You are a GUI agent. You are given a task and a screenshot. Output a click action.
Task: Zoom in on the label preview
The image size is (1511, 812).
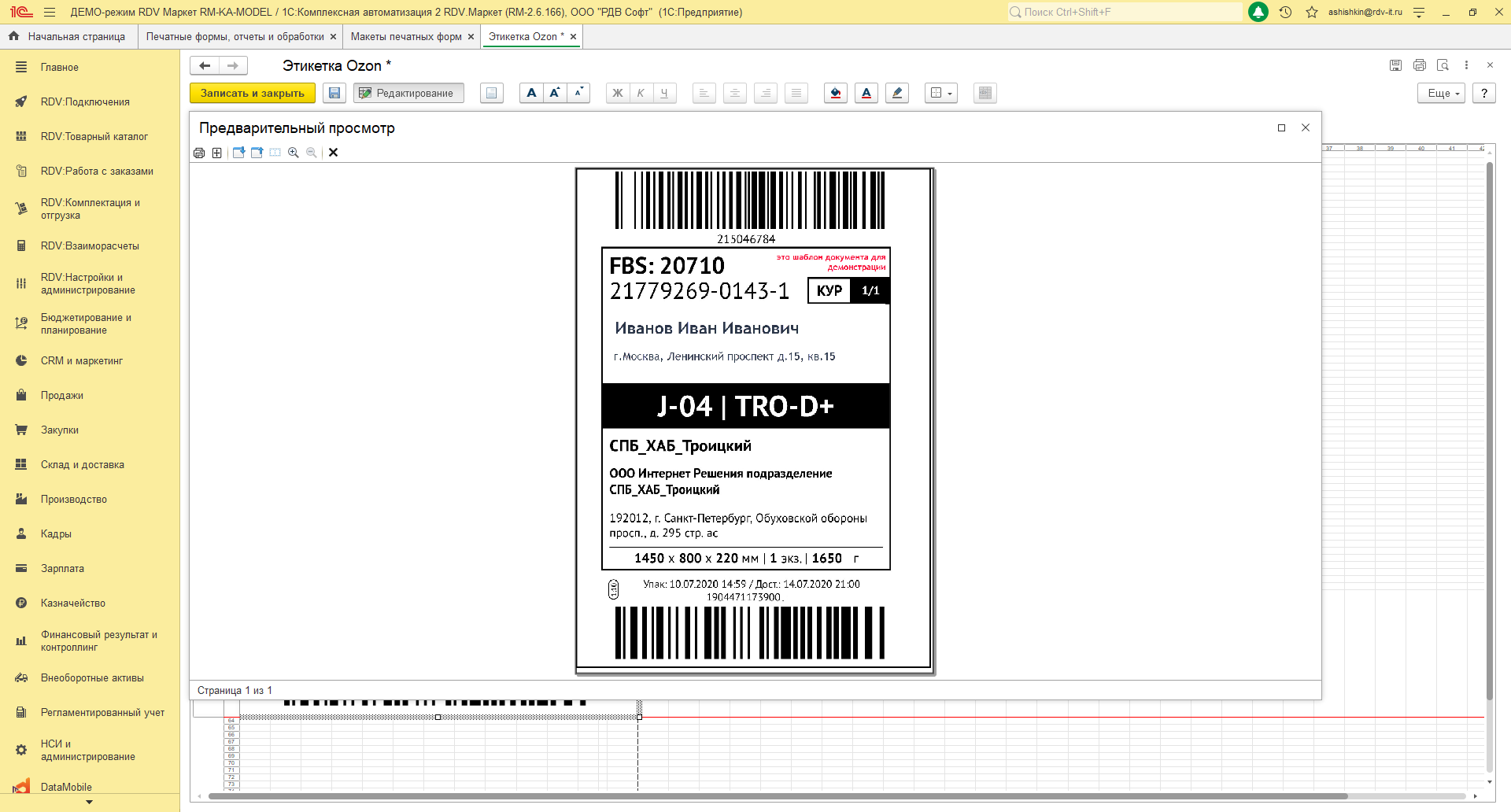(x=294, y=153)
